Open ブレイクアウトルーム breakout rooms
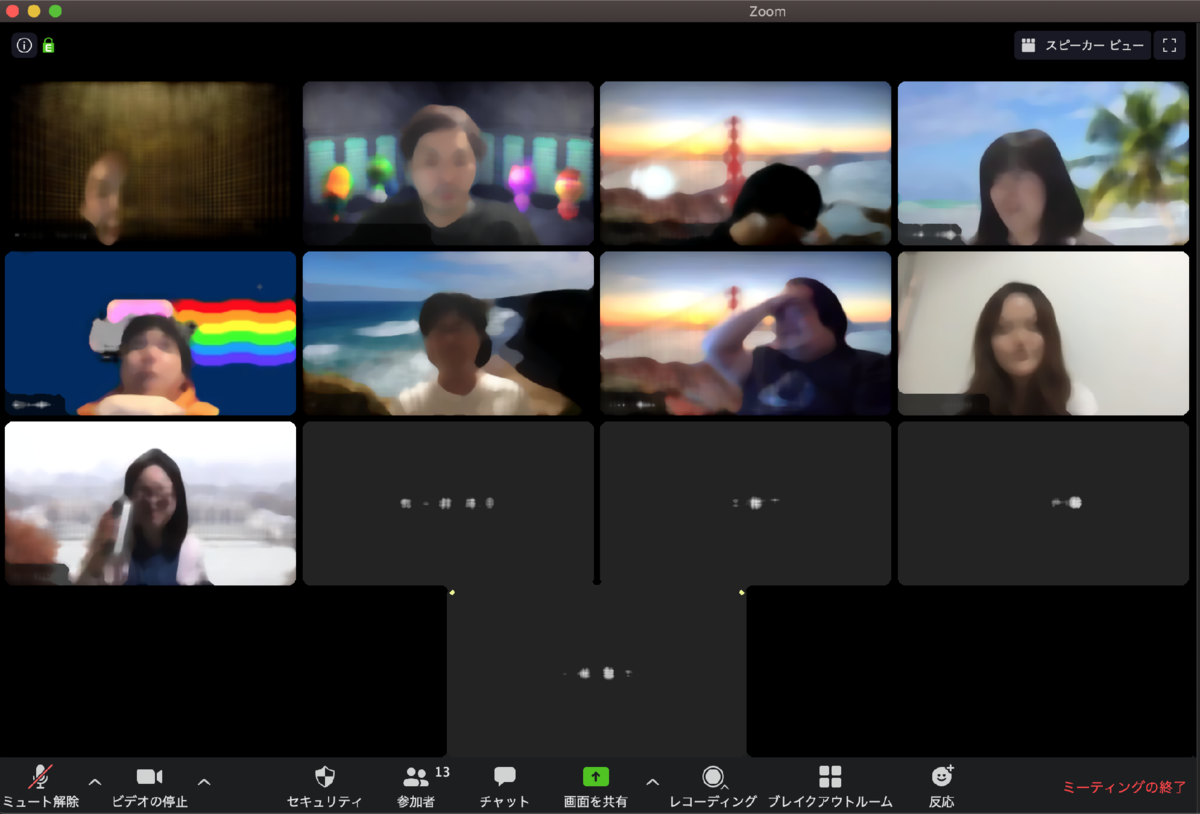Image resolution: width=1200 pixels, height=814 pixels. 830,786
